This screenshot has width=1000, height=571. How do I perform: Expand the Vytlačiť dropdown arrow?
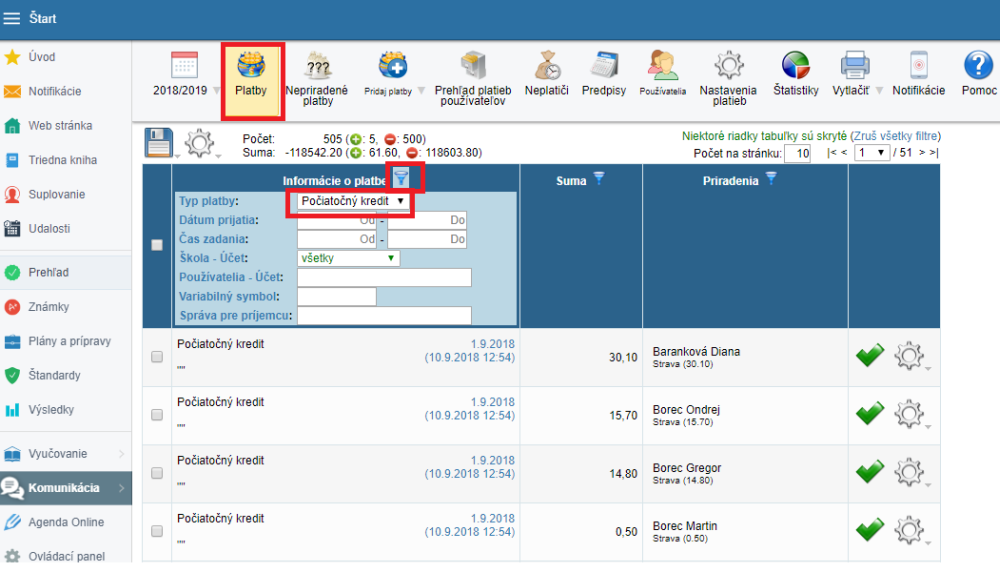coord(879,91)
